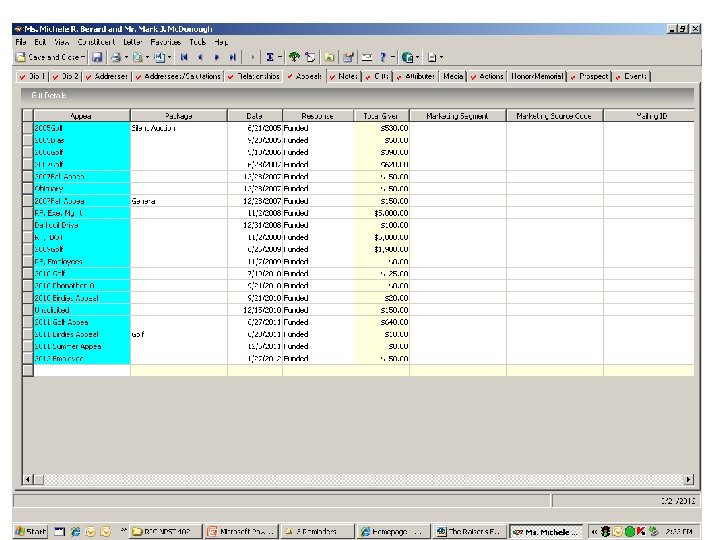Click the Marketing Segment column header
The height and width of the screenshot is (540, 720).
(x=458, y=116)
